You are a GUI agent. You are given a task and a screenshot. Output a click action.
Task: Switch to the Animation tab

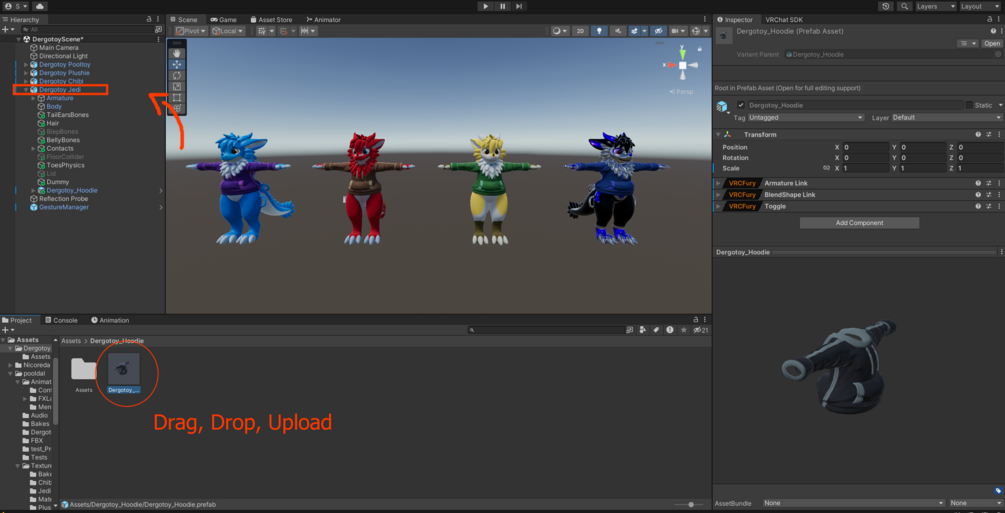[110, 320]
